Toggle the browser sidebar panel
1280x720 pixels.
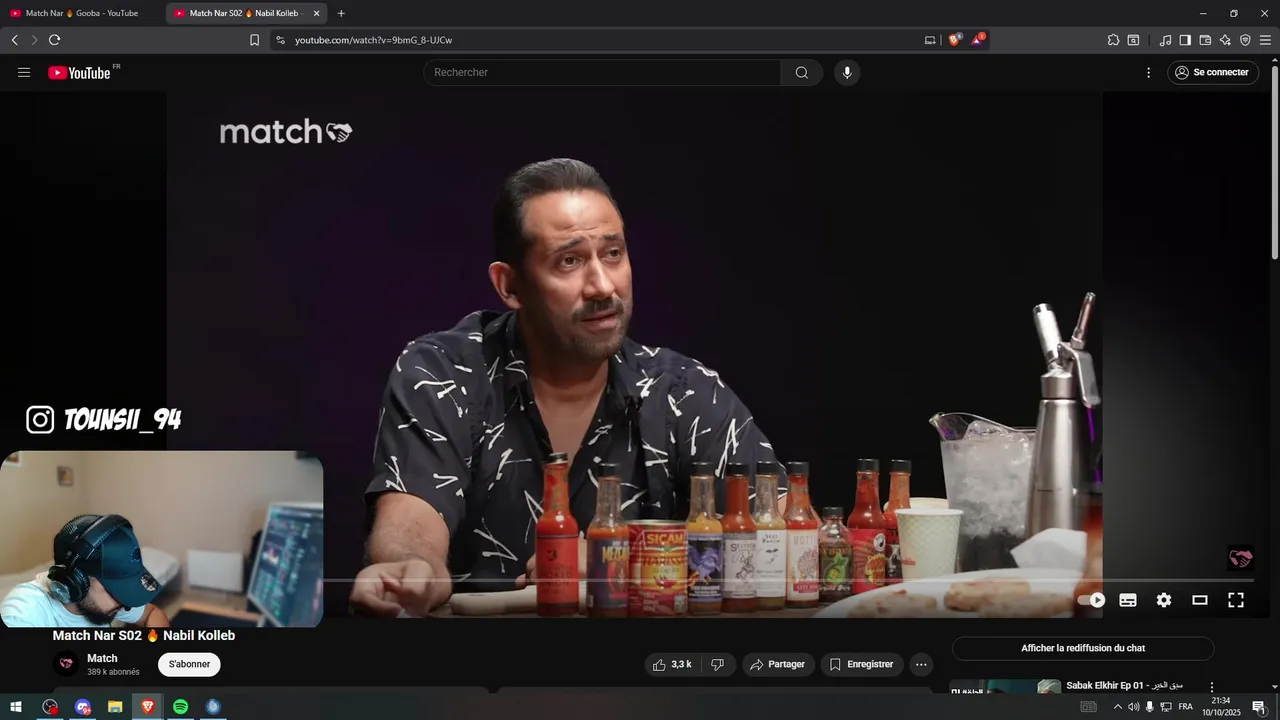(1185, 40)
